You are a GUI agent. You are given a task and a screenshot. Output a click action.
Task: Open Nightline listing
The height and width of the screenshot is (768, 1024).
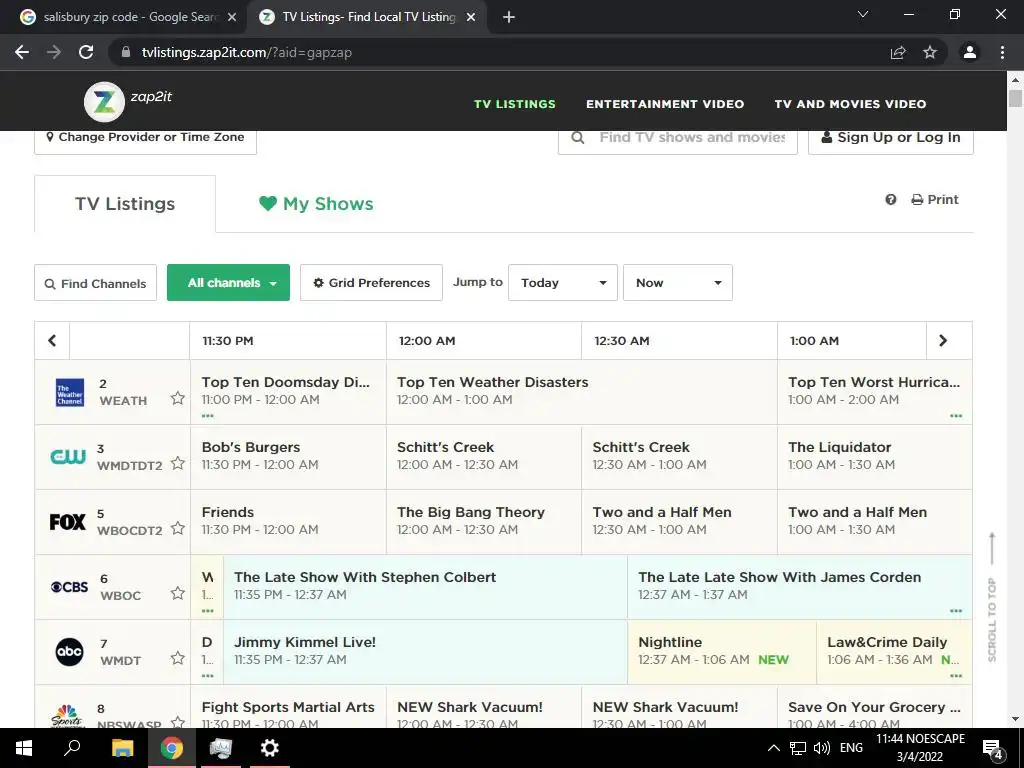[722, 651]
